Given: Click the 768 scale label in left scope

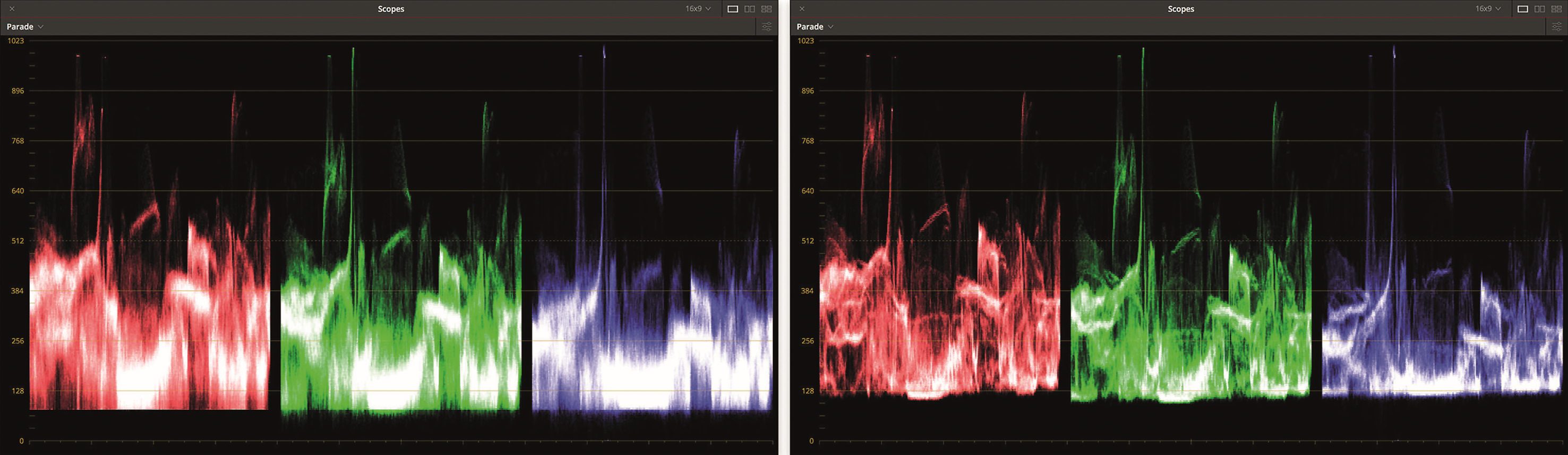Looking at the screenshot, I should click(x=18, y=141).
